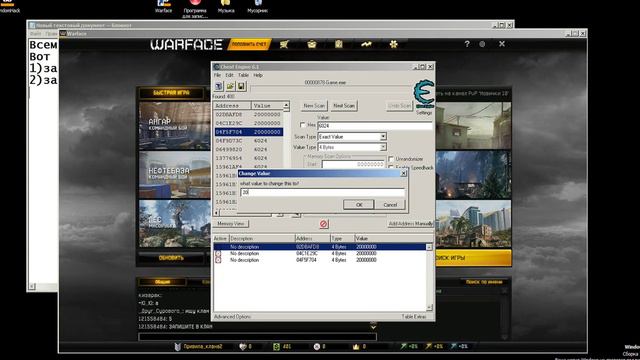Click the New Scan button
Image resolution: width=640 pixels, height=360 pixels.
[x=314, y=106]
